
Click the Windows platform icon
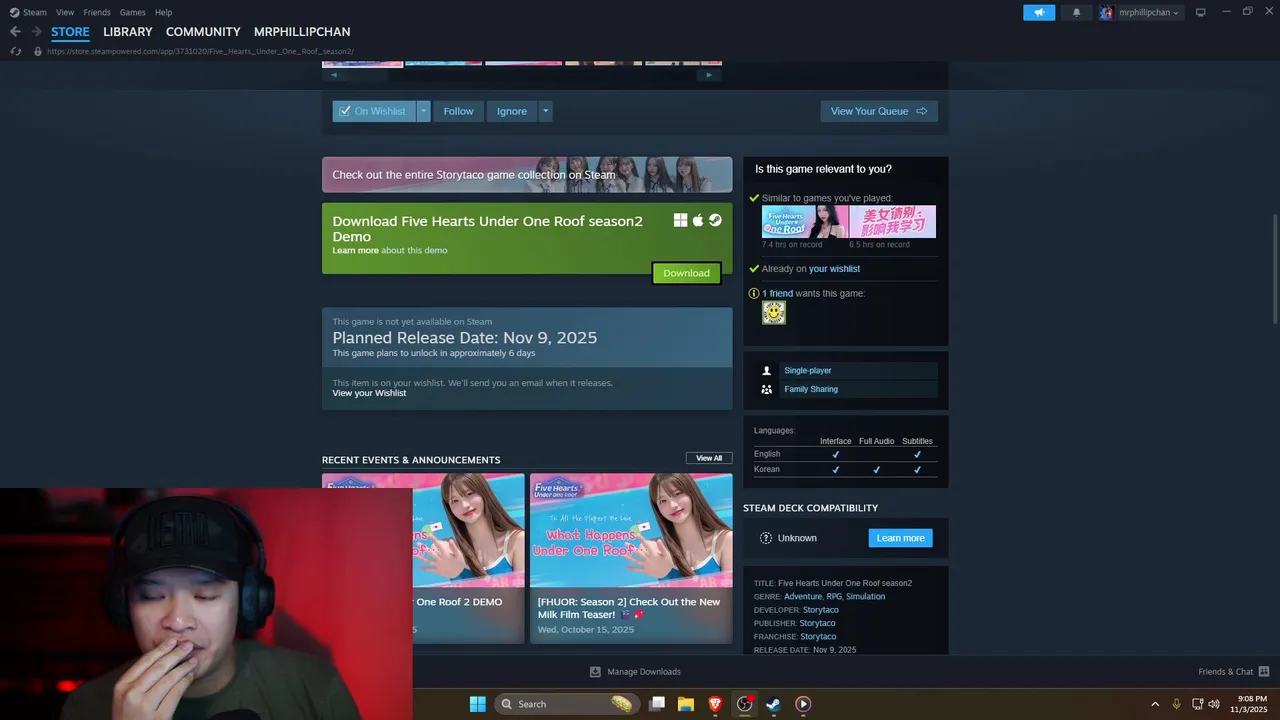[x=681, y=220]
